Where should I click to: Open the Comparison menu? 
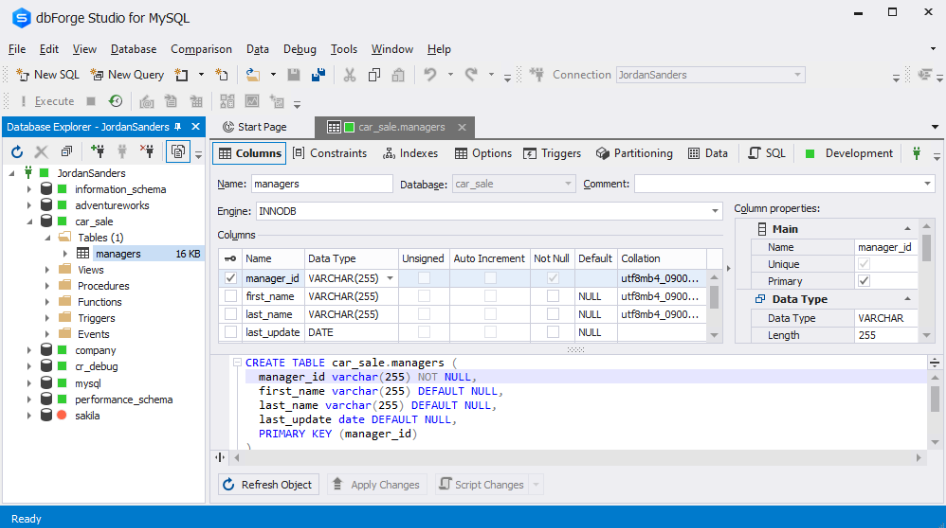201,49
